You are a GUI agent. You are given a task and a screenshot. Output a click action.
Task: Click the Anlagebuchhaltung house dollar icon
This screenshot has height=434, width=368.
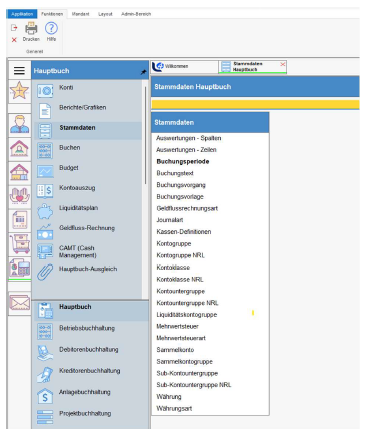pos(45,396)
